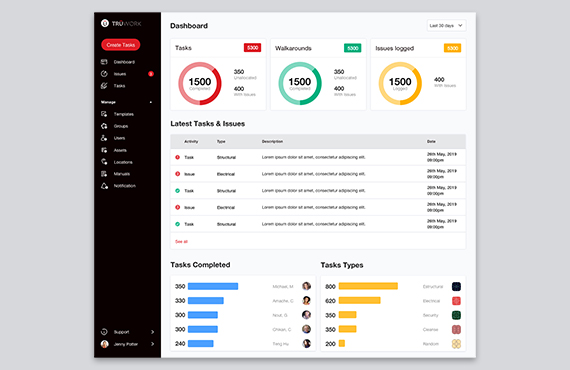The width and height of the screenshot is (570, 370).
Task: Open the Tasks sidebar icon
Action: tap(104, 86)
